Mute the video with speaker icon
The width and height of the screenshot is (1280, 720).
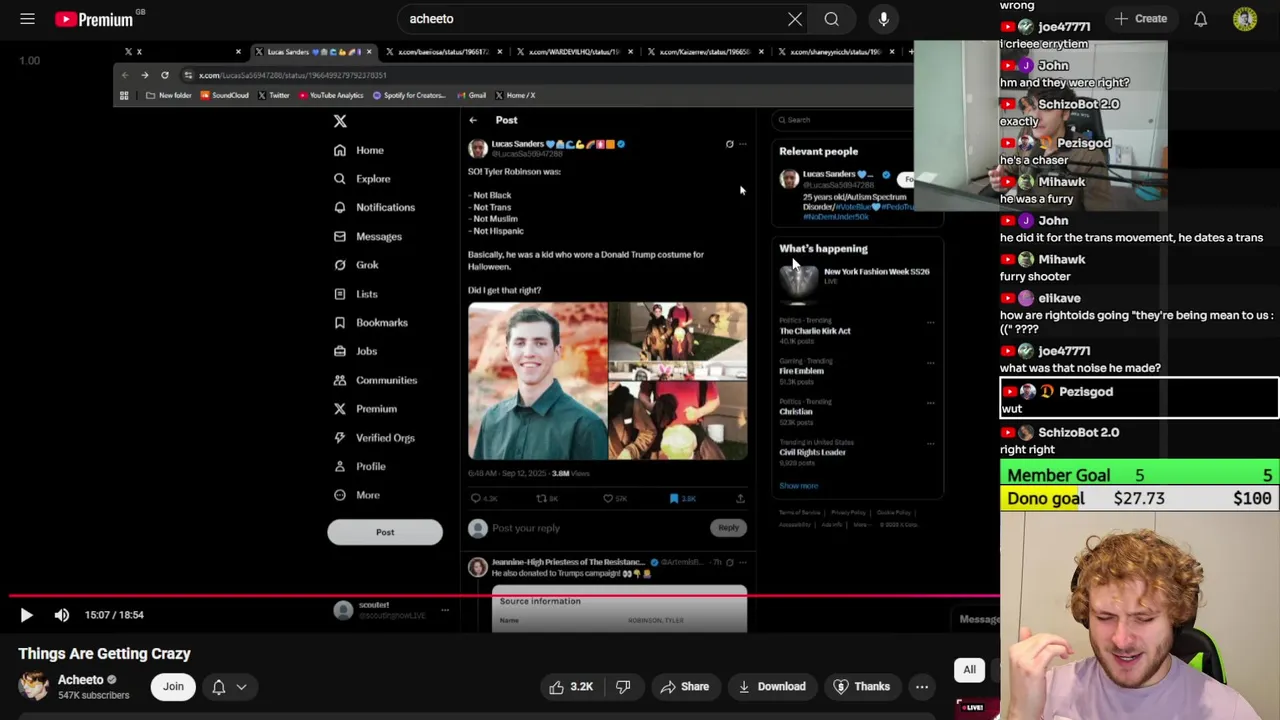coord(62,615)
